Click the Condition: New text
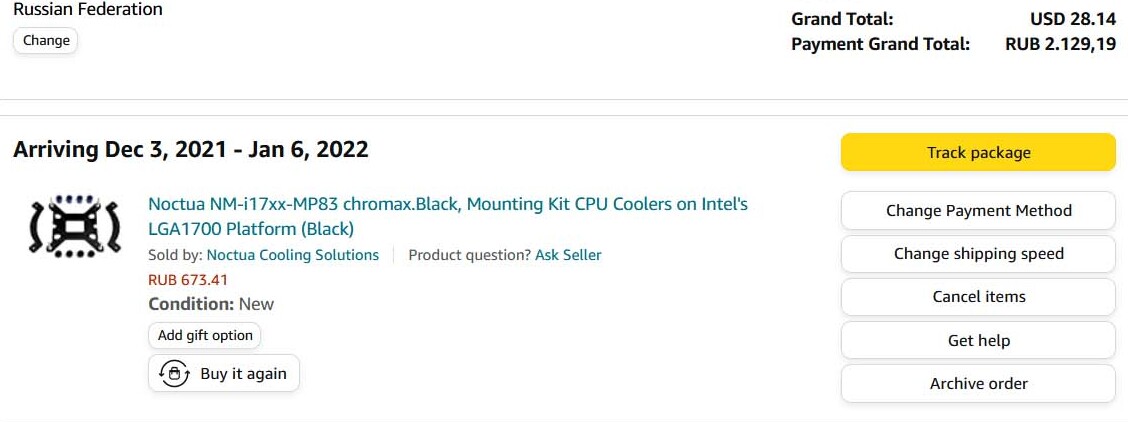 tap(211, 304)
